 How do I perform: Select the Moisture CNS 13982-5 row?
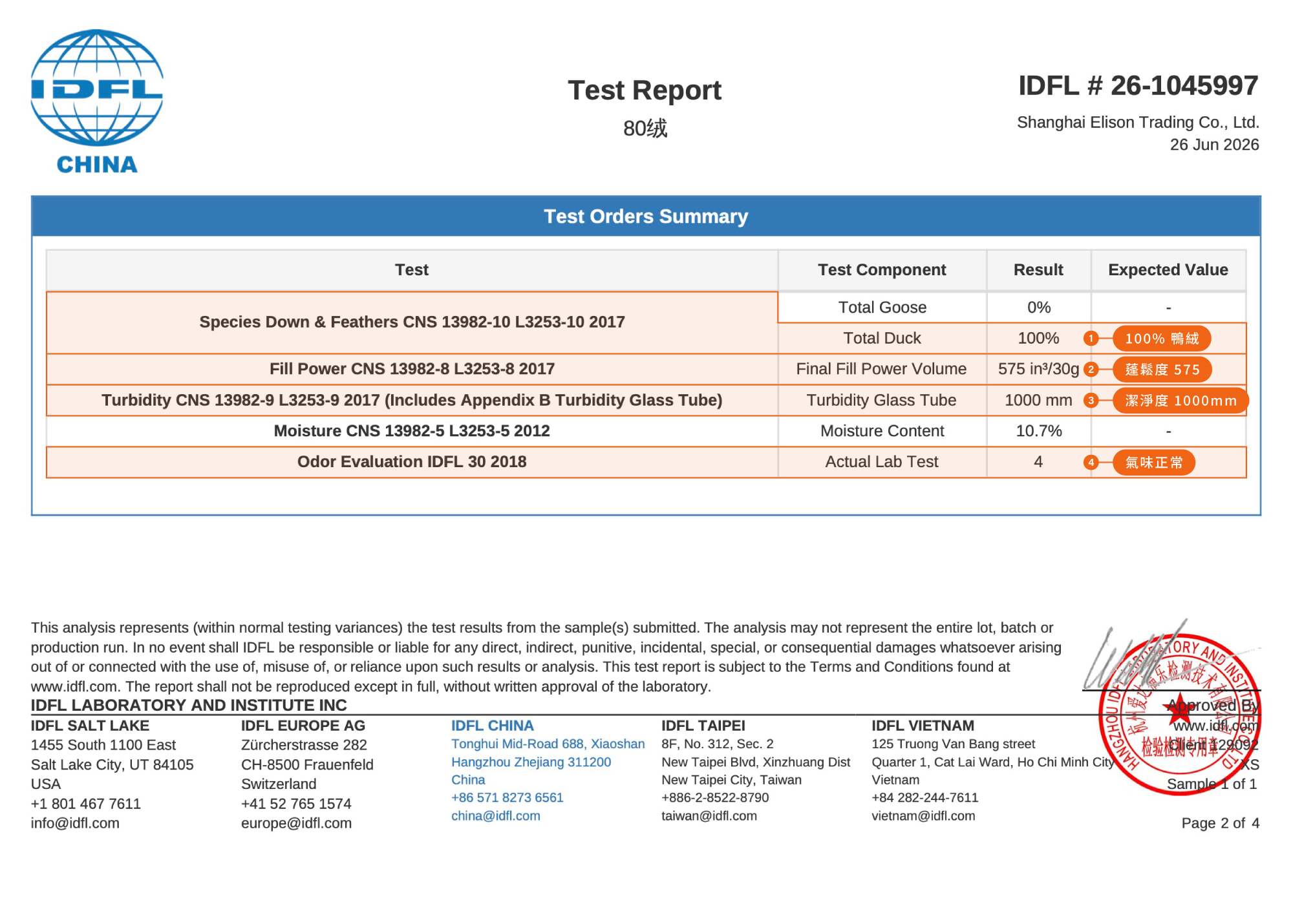click(646, 431)
